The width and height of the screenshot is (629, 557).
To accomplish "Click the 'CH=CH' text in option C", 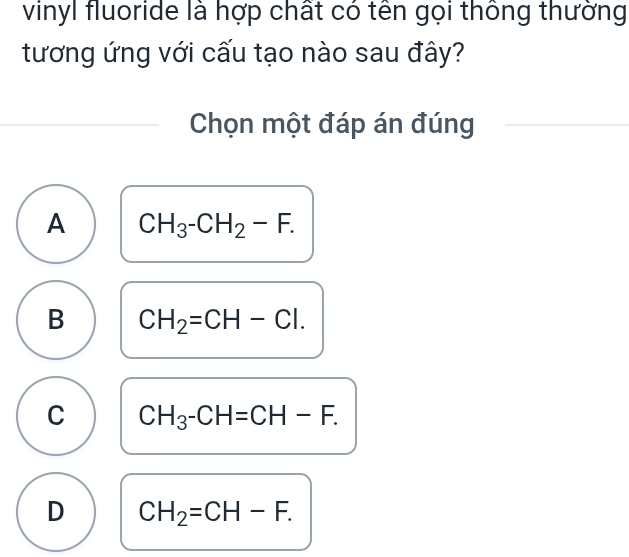I will (233, 417).
